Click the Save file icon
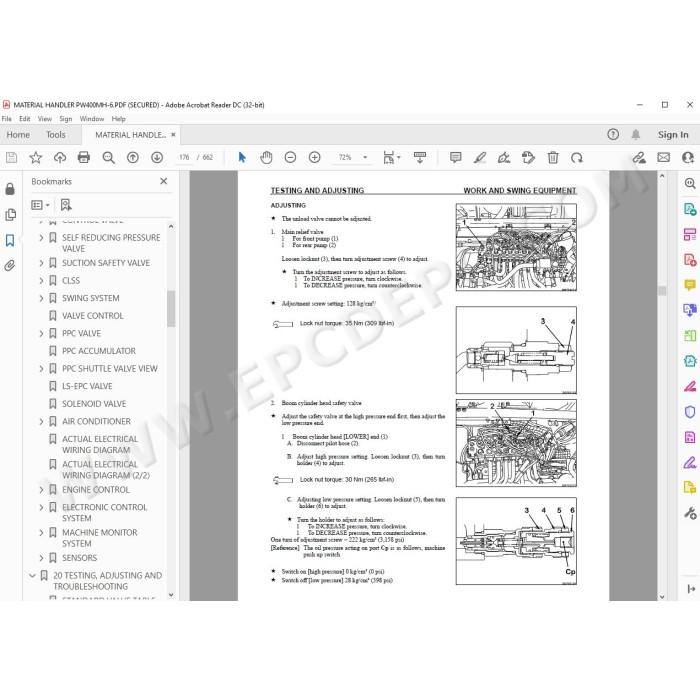700x700 pixels. (x=12, y=158)
